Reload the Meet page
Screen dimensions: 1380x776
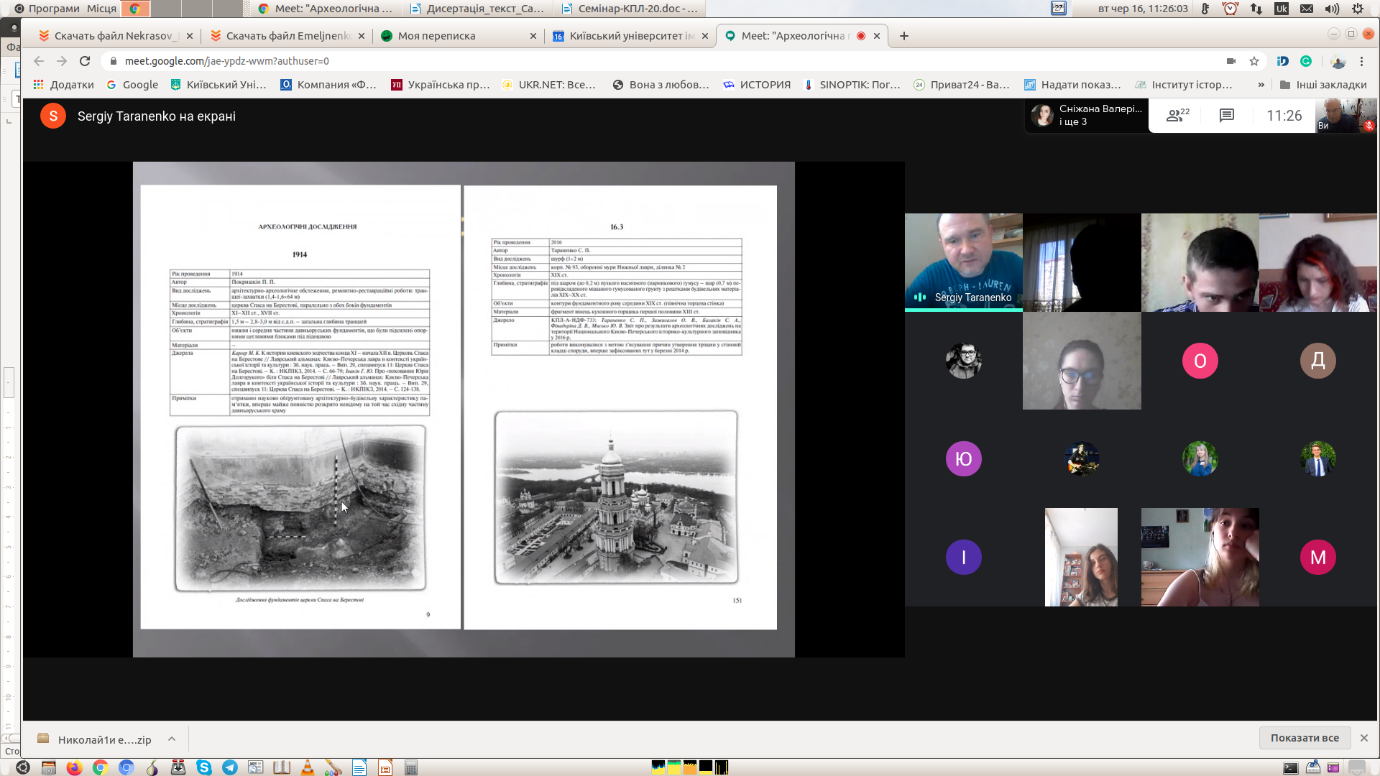[85, 61]
